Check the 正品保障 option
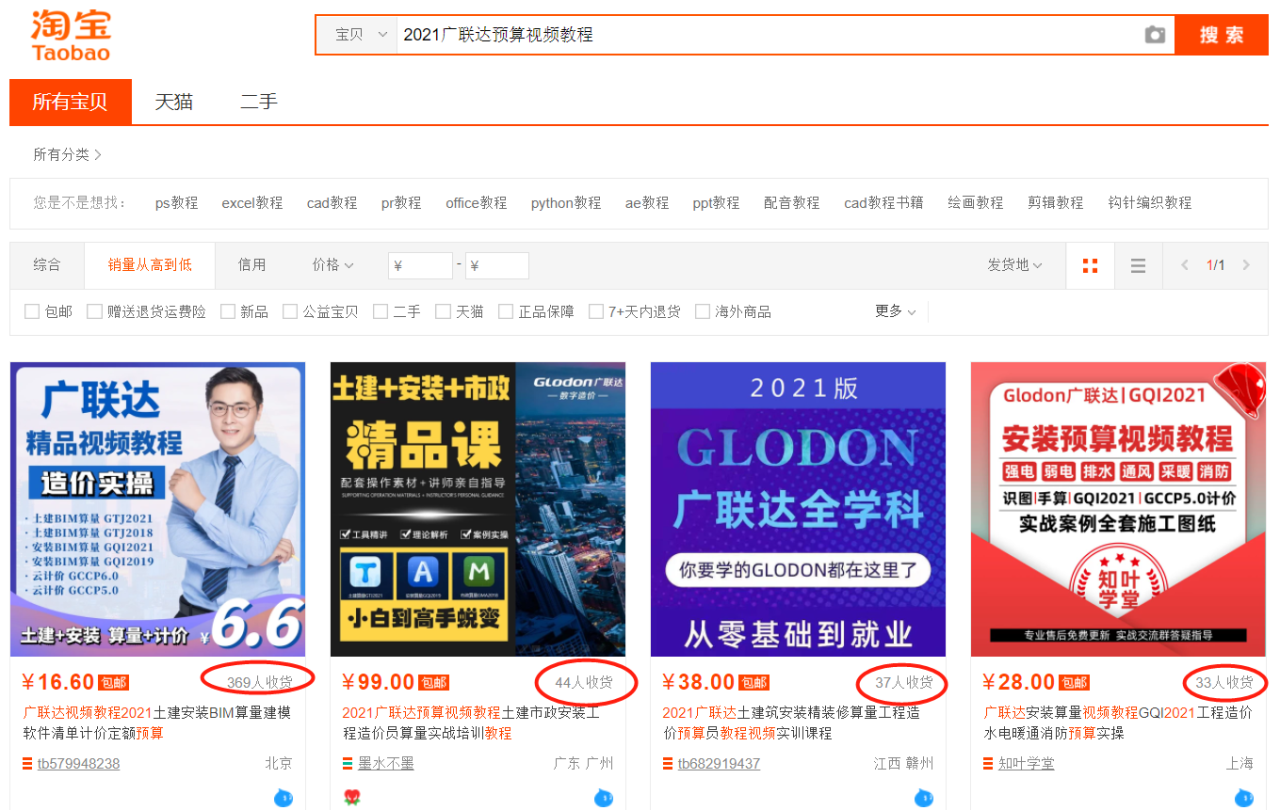 click(506, 312)
